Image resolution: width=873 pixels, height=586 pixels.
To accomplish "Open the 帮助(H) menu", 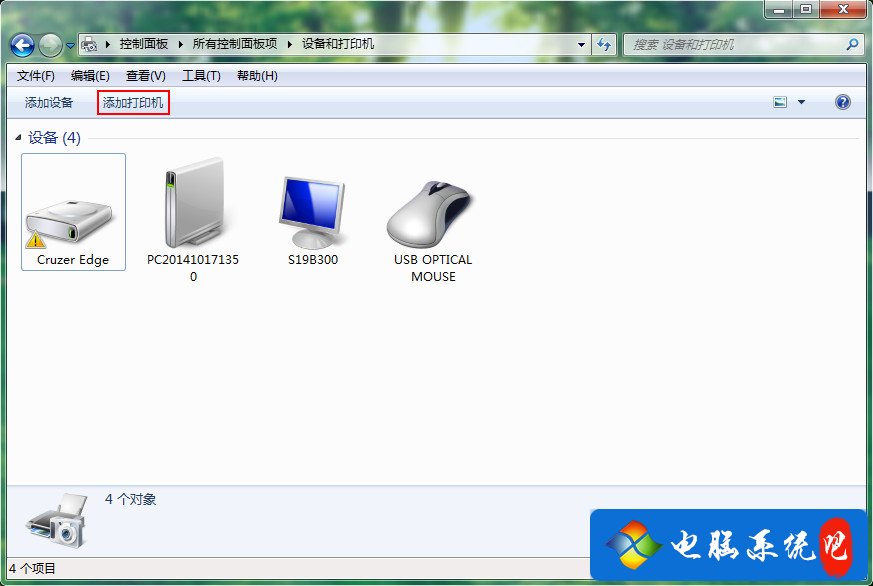I will point(257,76).
